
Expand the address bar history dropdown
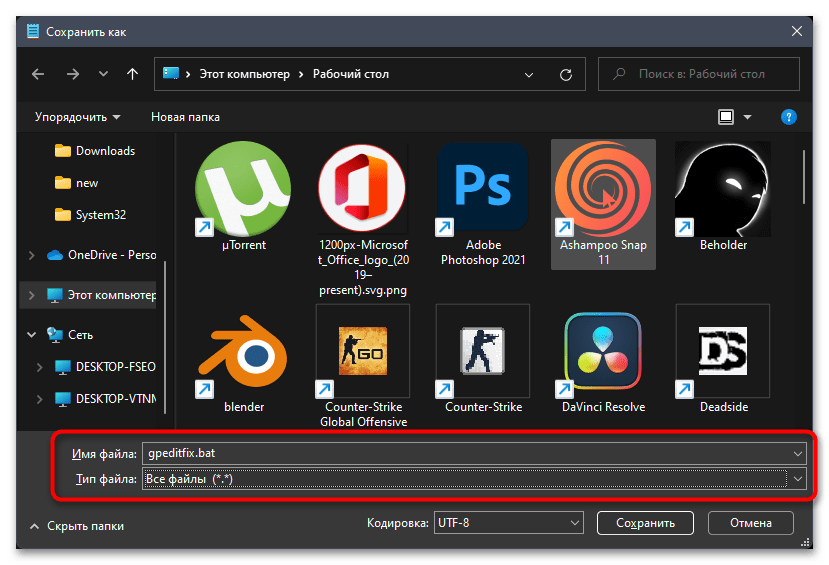pos(529,75)
